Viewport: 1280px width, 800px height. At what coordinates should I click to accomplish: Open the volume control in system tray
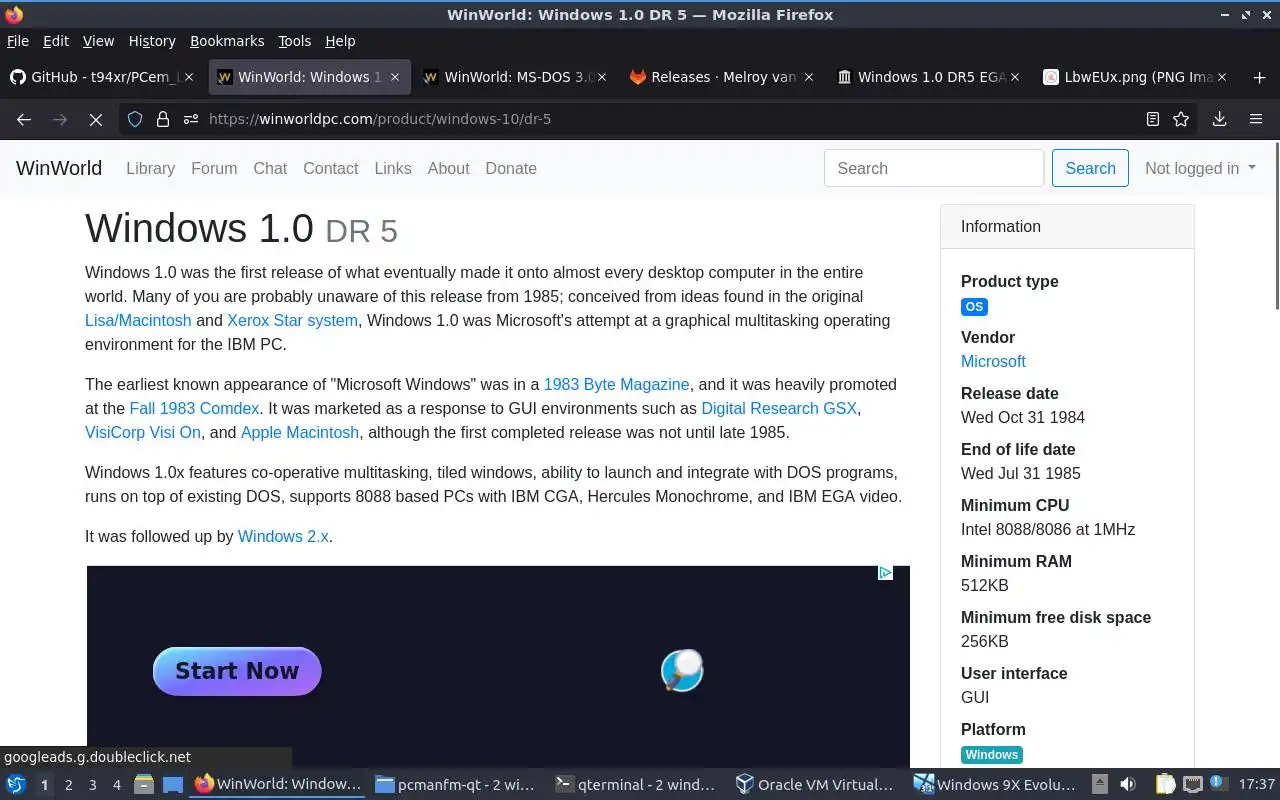[x=1128, y=785]
